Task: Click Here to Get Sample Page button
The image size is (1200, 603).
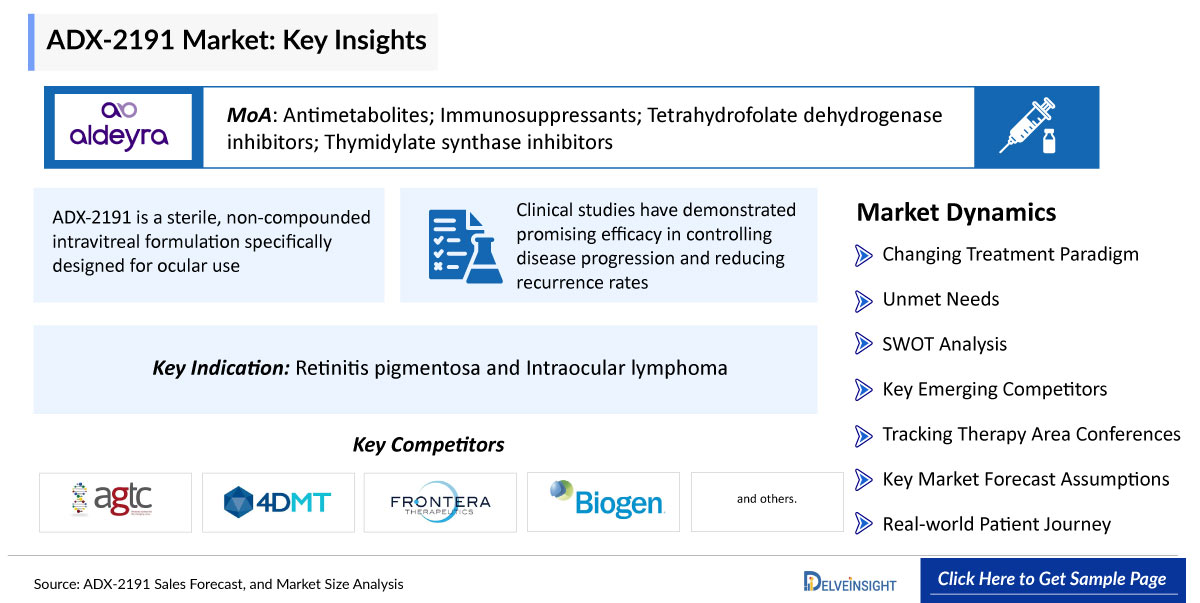Action: [x=1051, y=580]
